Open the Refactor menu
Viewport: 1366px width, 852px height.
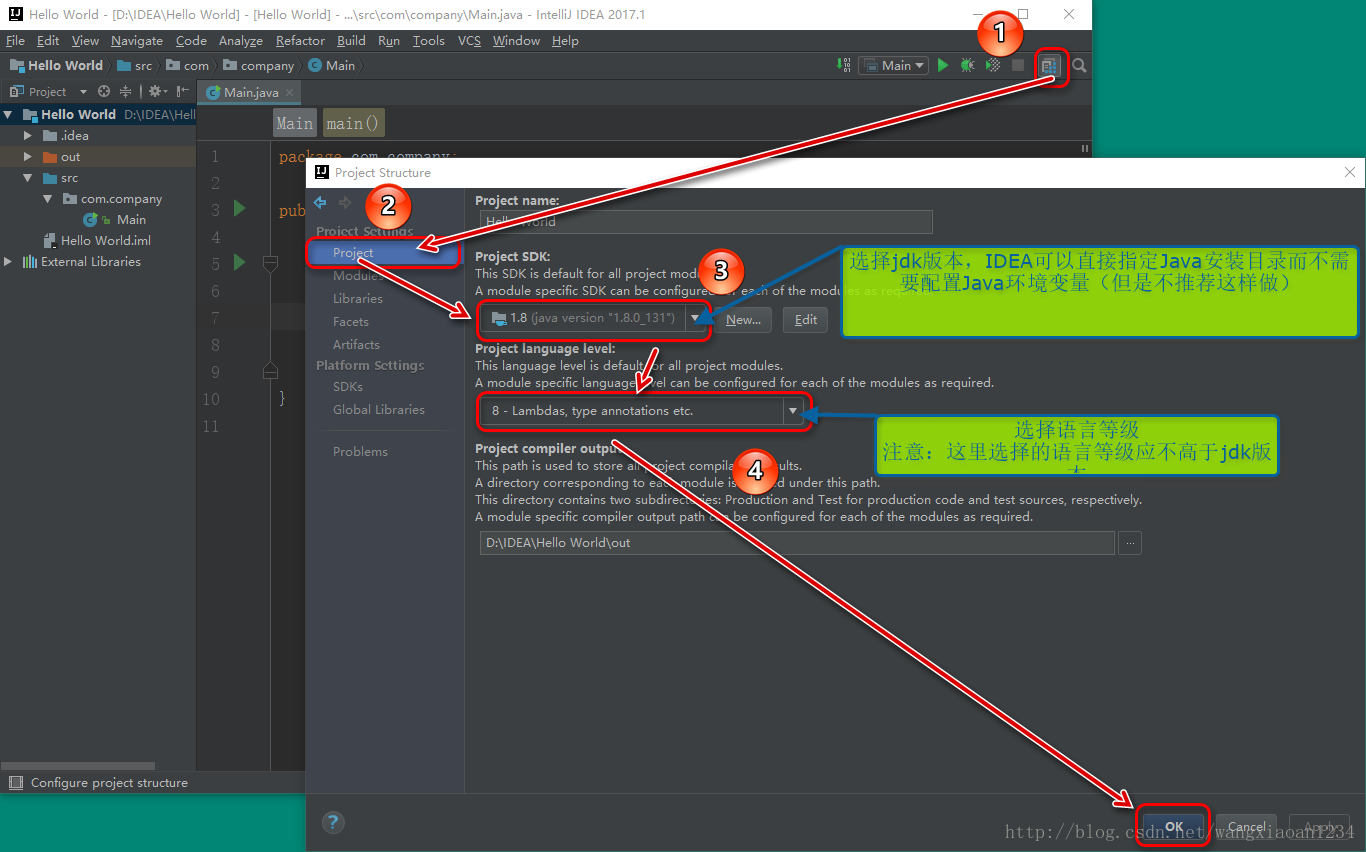pos(300,41)
